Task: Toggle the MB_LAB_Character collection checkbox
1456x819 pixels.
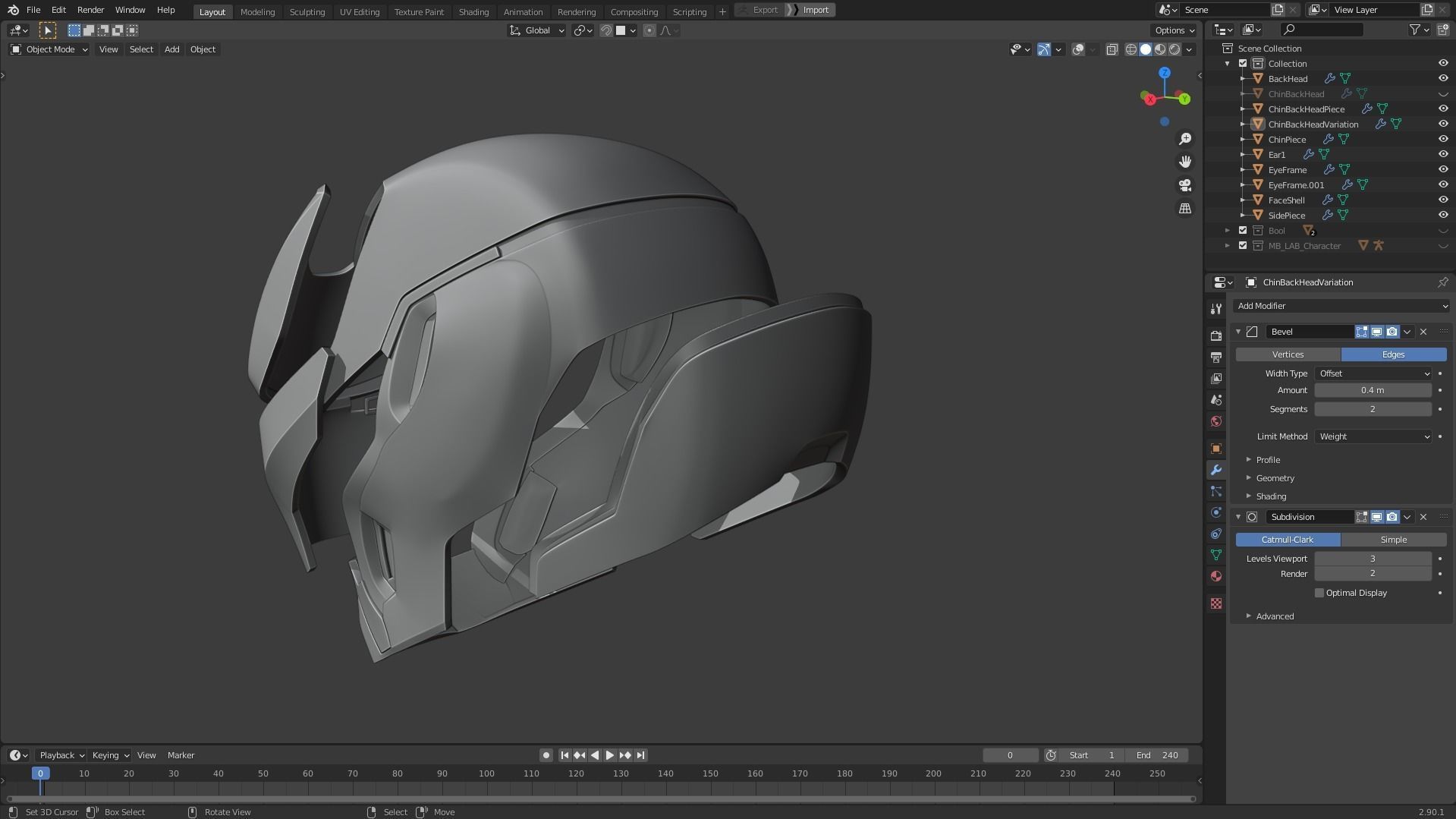Action: [1243, 245]
